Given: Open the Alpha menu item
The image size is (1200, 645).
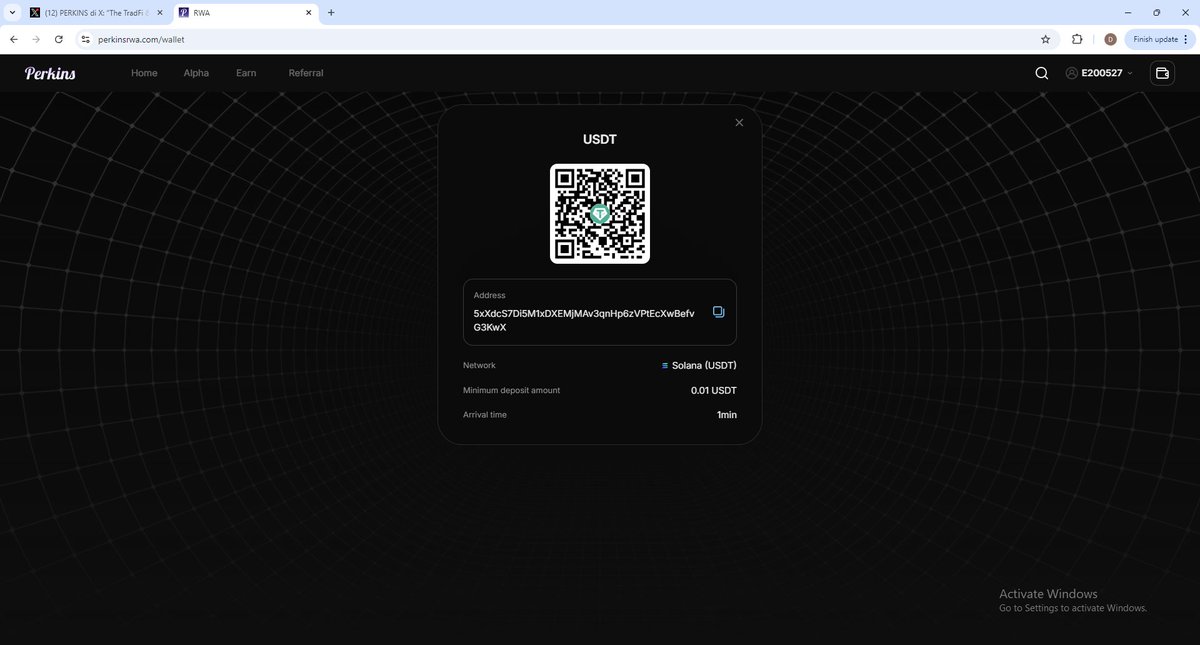Looking at the screenshot, I should (196, 73).
